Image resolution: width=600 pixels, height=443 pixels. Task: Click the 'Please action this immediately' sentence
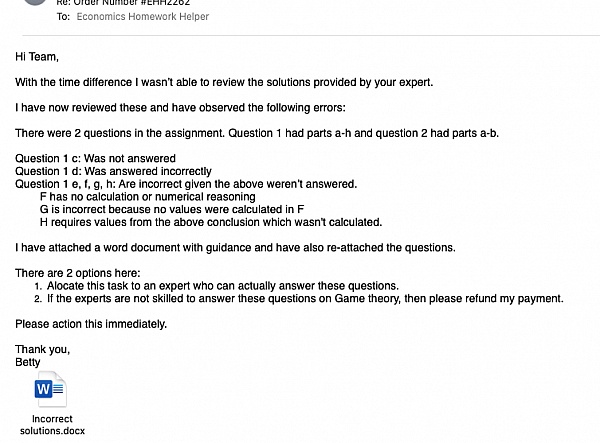point(91,324)
